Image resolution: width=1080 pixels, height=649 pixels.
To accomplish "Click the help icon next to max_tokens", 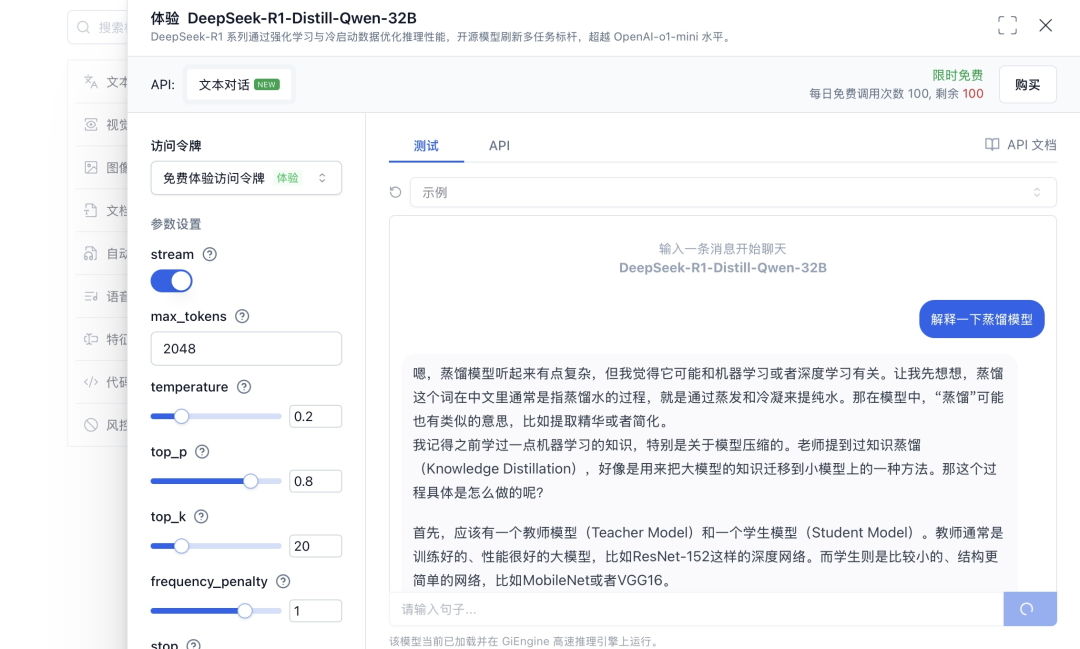I will tap(242, 316).
